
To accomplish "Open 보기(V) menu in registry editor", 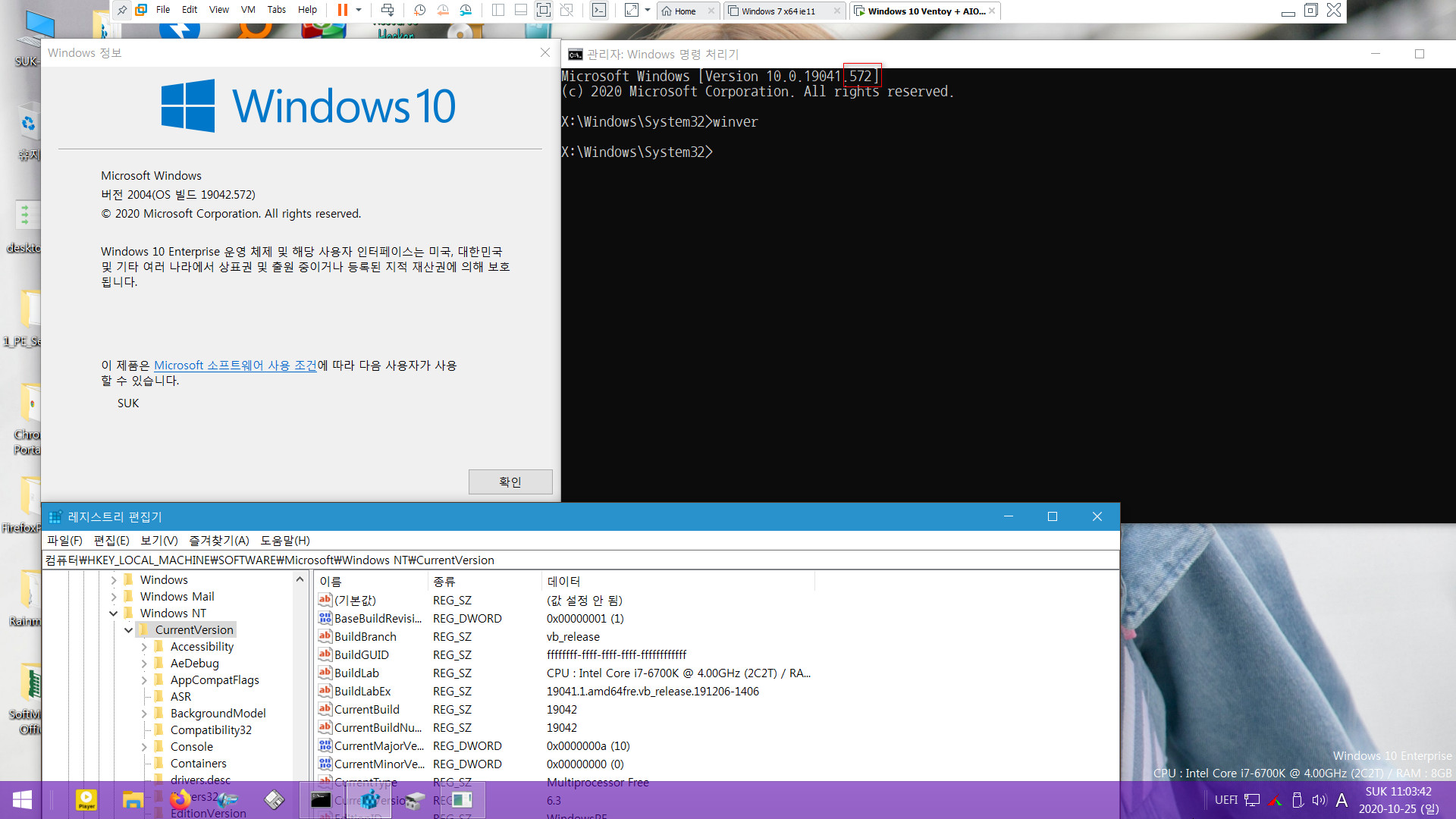I will click(159, 541).
